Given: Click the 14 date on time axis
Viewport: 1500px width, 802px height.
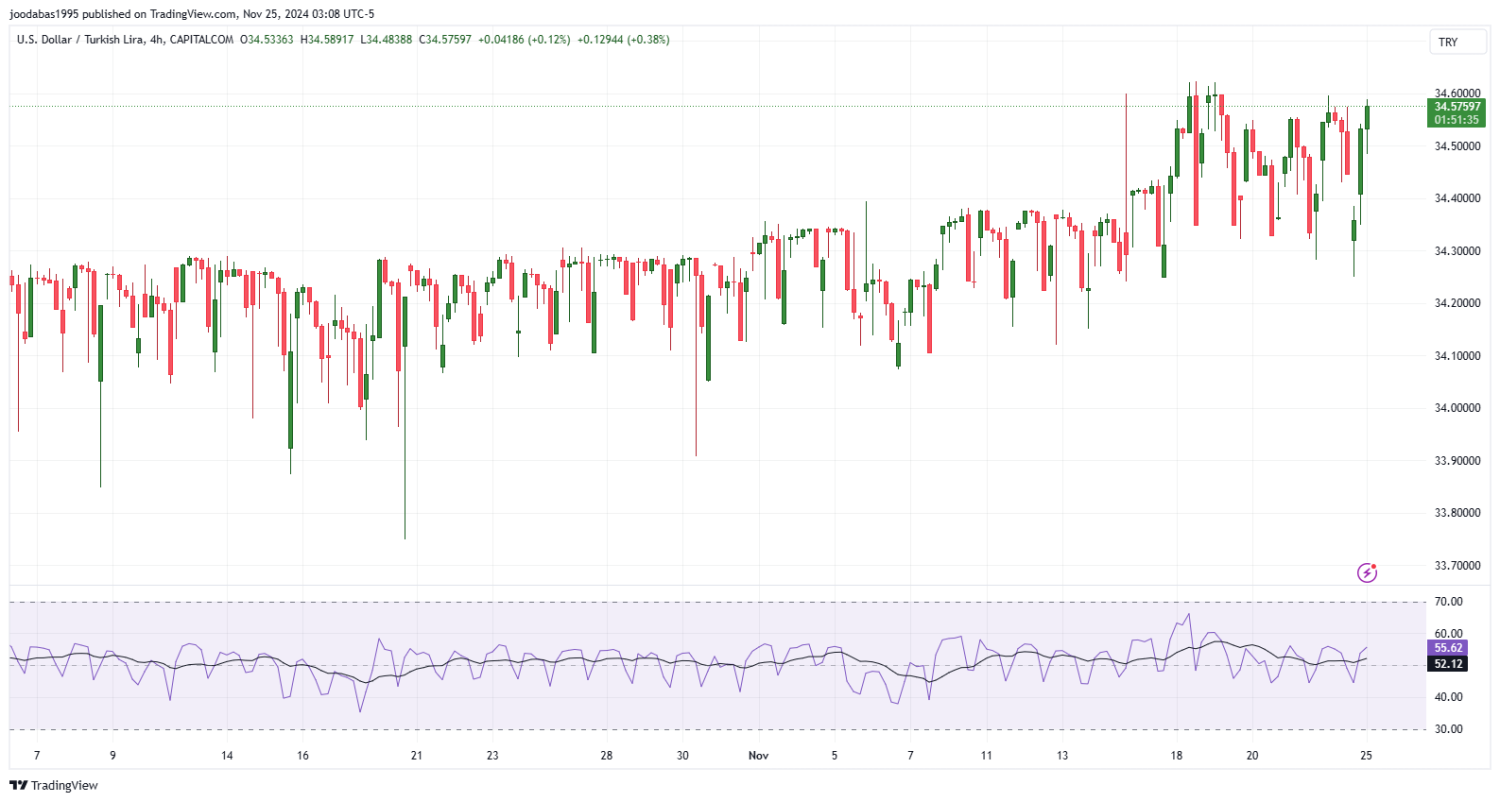Looking at the screenshot, I should click(227, 756).
